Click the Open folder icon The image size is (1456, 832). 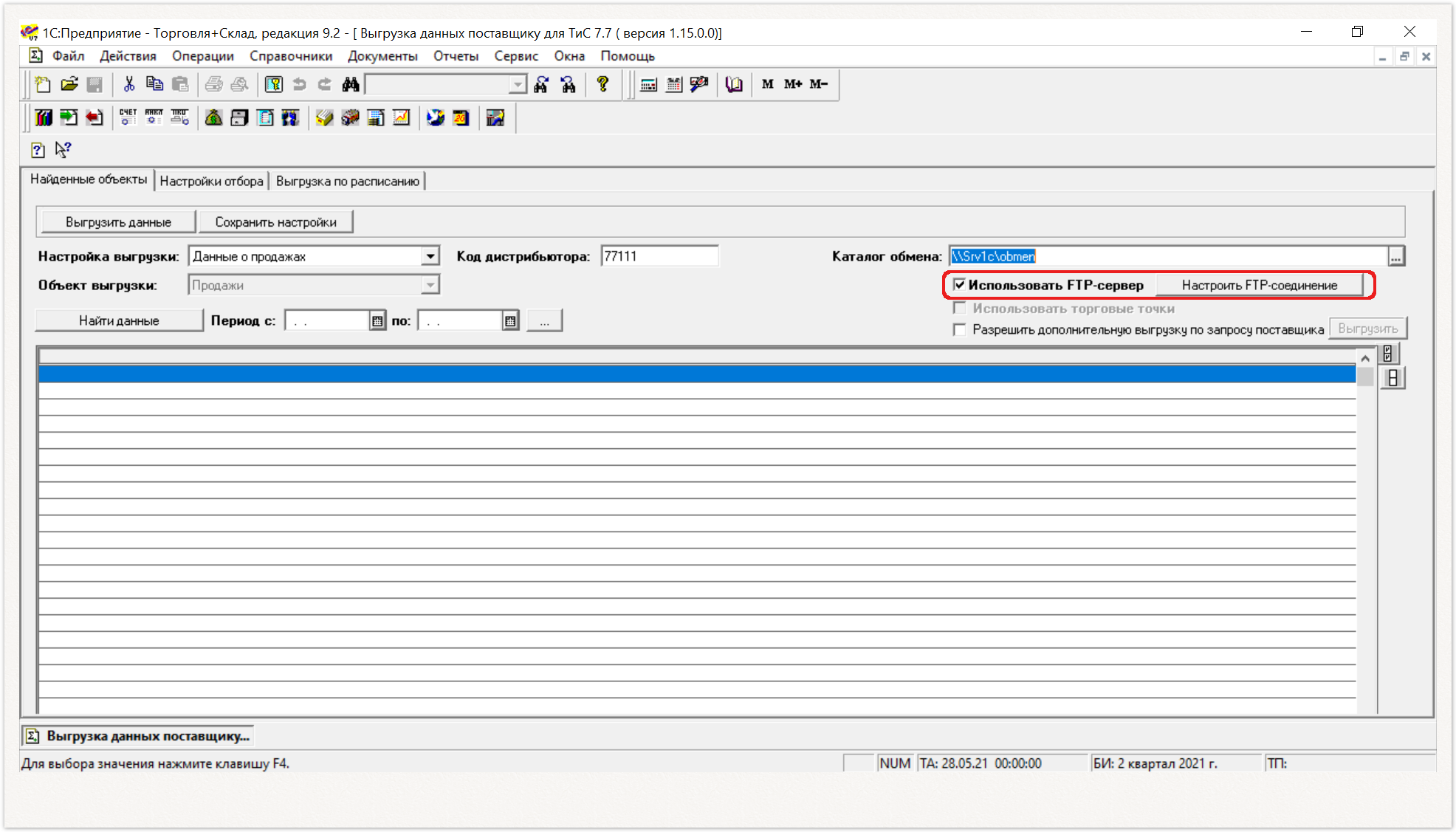tap(69, 84)
